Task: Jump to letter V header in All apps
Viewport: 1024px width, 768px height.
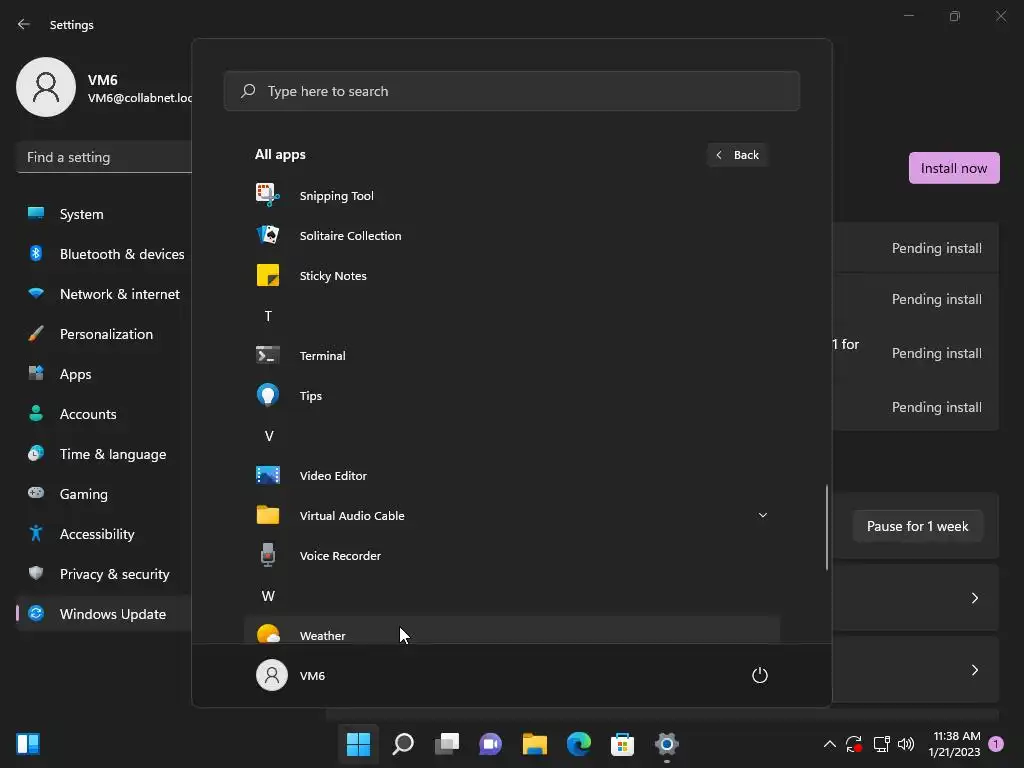Action: coord(268,436)
